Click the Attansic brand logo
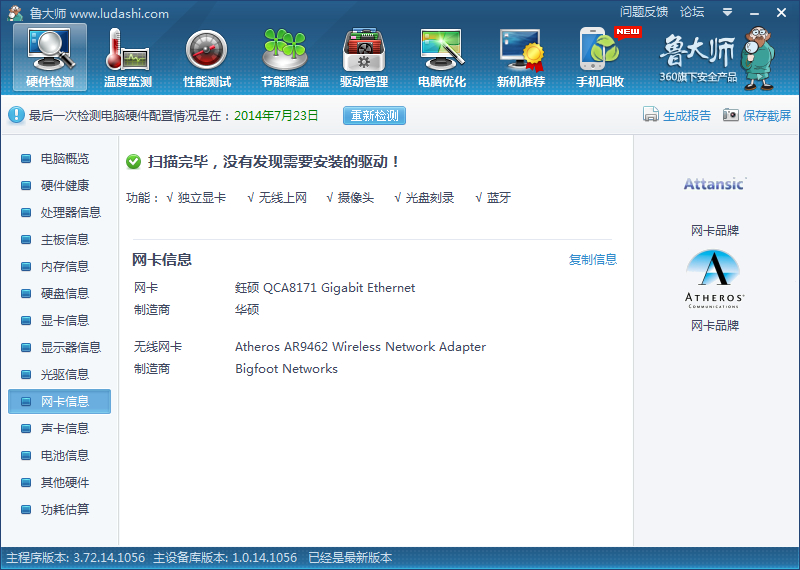Viewport: 800px width, 570px height. (x=715, y=184)
